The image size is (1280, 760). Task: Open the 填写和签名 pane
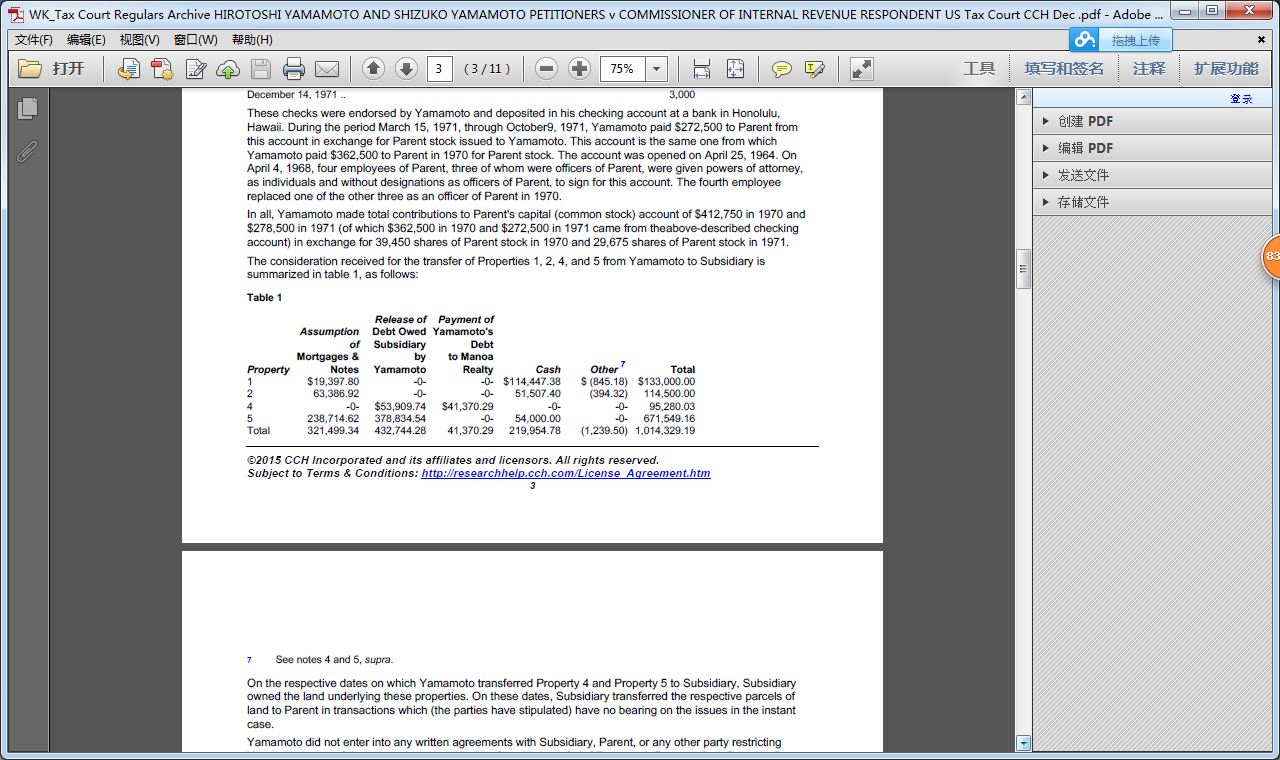(x=1064, y=69)
